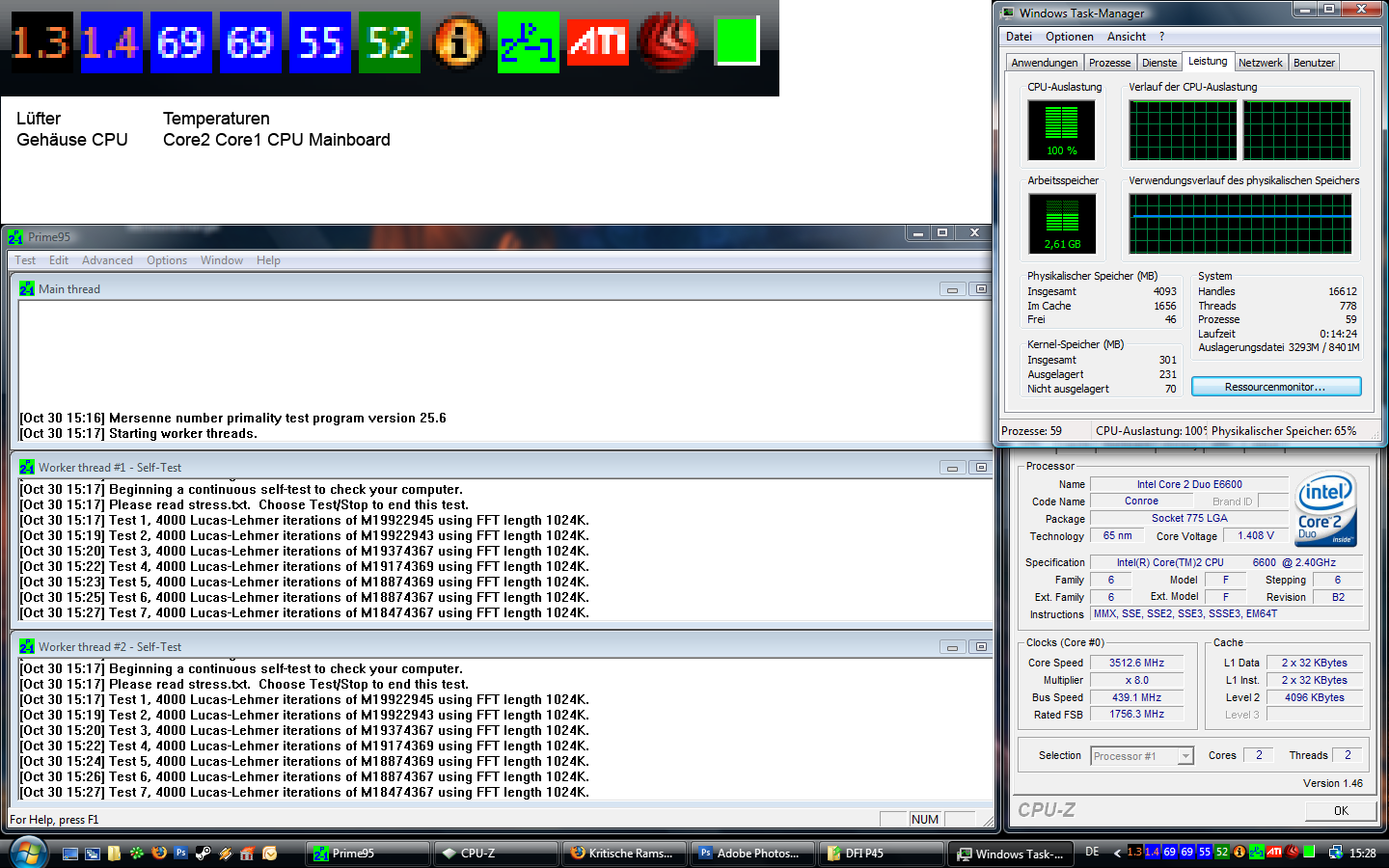Image resolution: width=1389 pixels, height=868 pixels.
Task: Click OK in the CPU-Z window
Action: point(1341,810)
